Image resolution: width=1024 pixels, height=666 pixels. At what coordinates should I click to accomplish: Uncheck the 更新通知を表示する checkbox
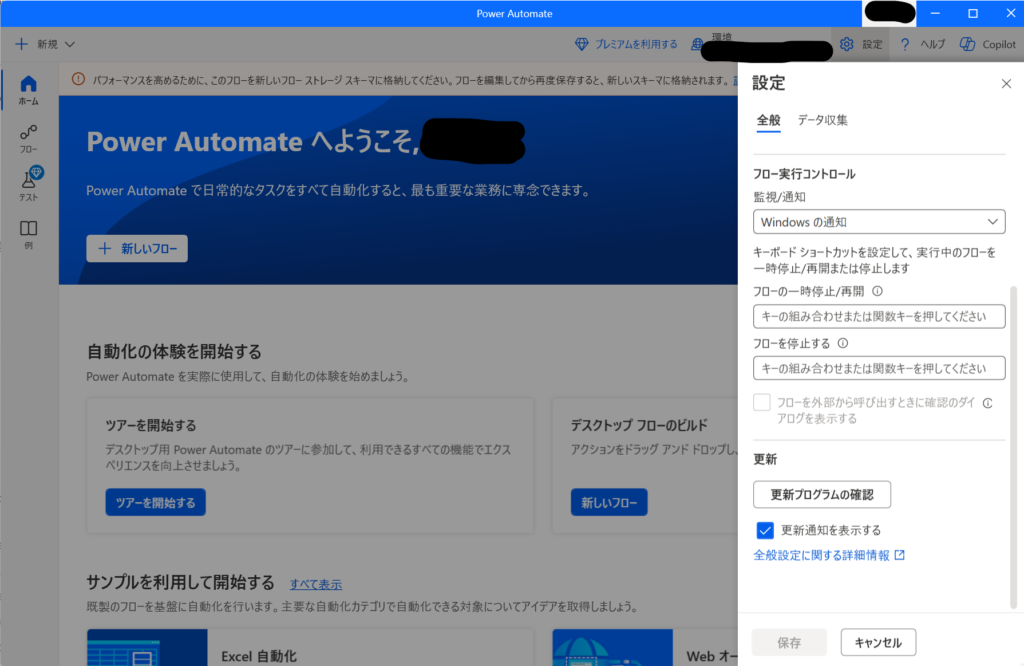[766, 530]
